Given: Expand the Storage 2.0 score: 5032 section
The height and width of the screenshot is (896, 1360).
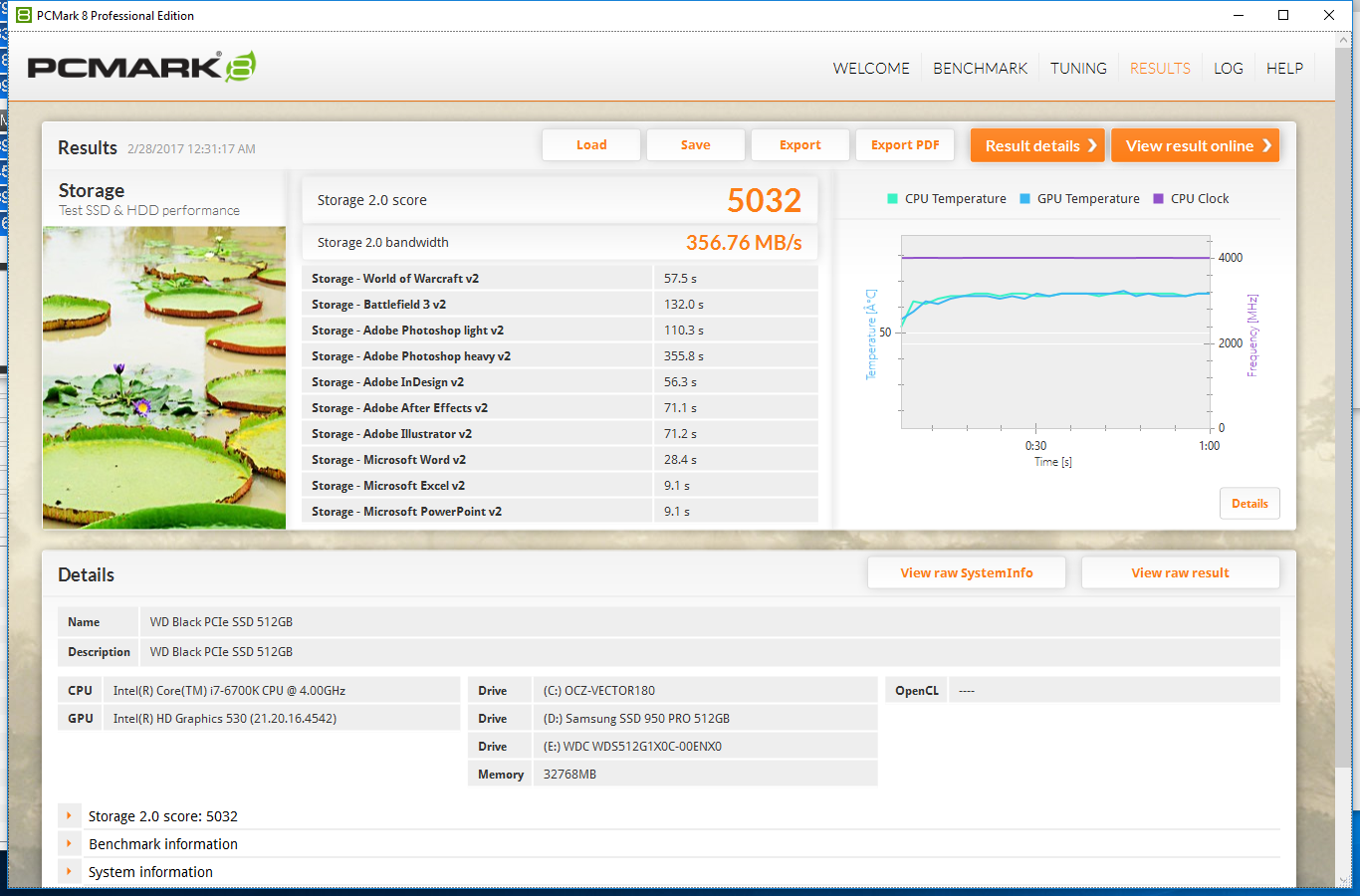Looking at the screenshot, I should click(69, 816).
